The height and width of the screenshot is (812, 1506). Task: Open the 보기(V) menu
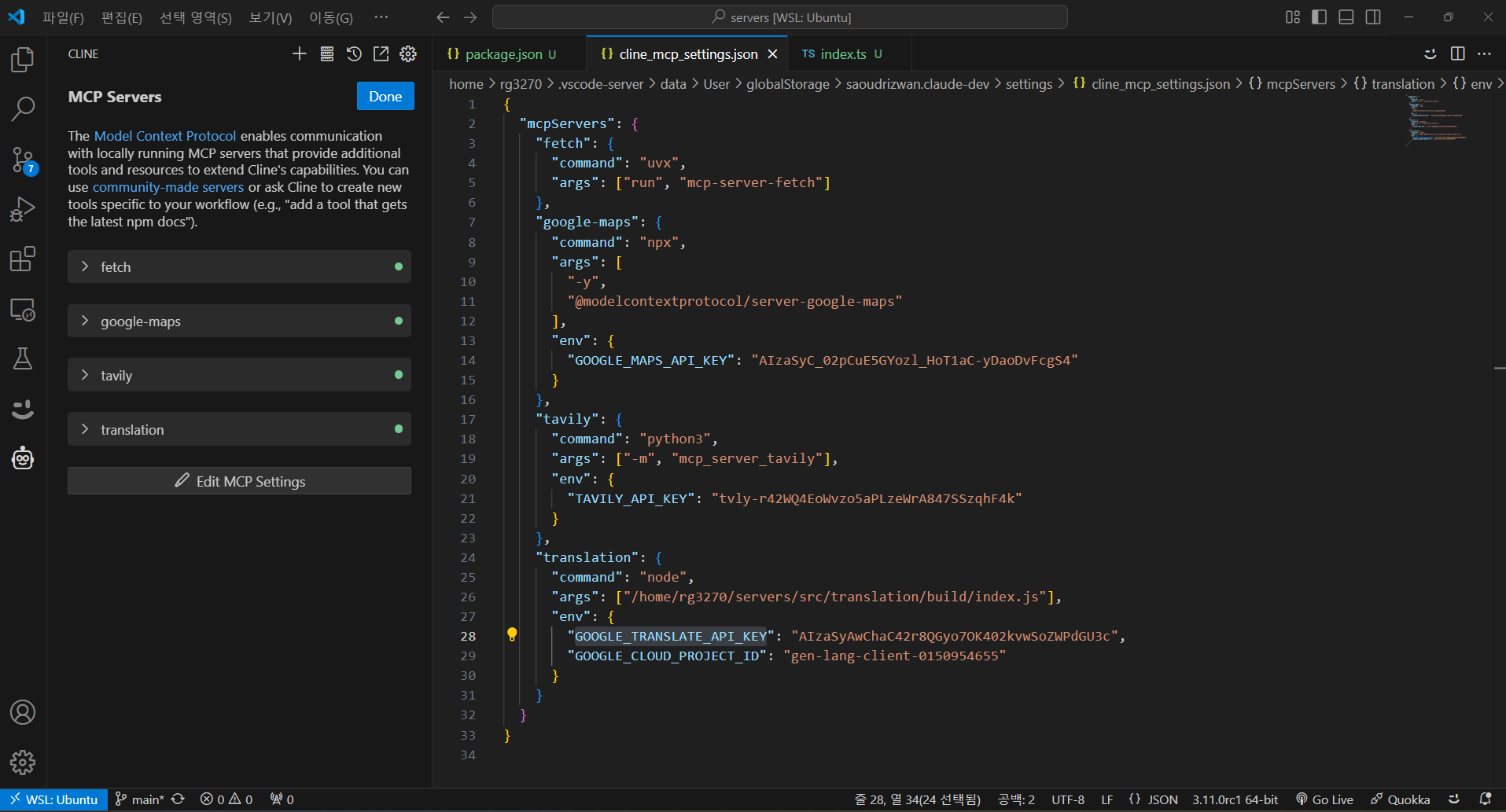[x=271, y=17]
